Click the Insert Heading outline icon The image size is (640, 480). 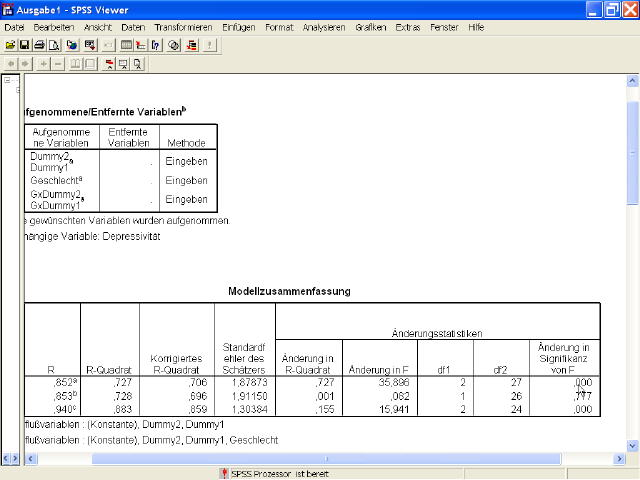[x=107, y=64]
